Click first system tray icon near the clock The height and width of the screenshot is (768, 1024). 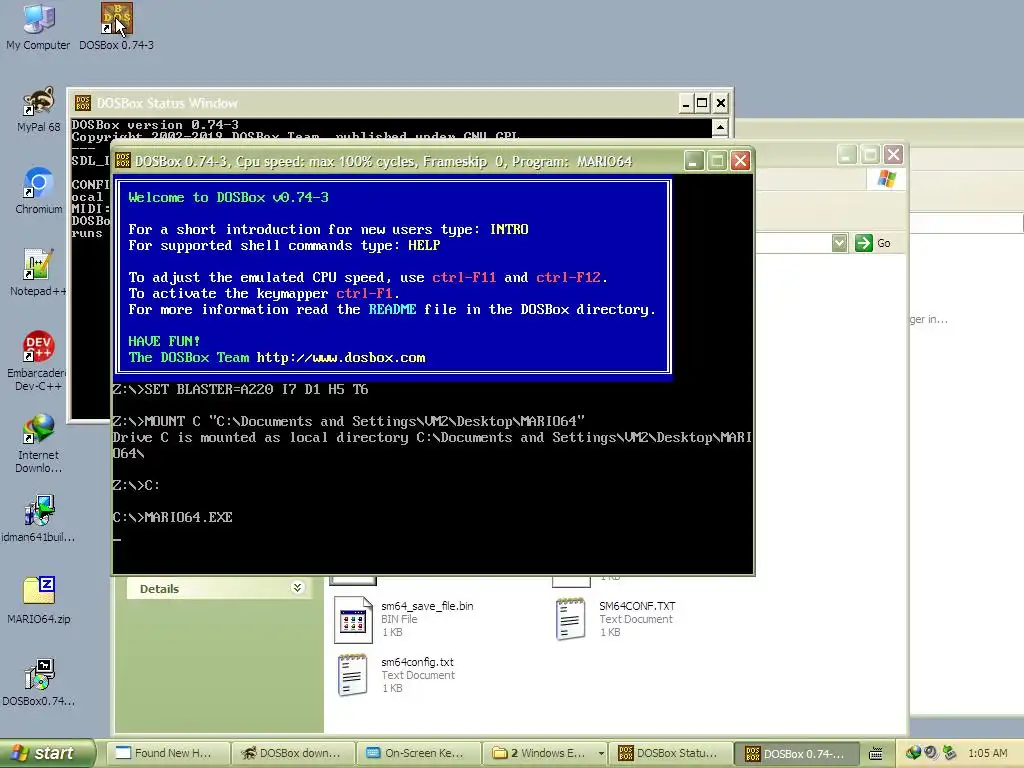(x=913, y=753)
